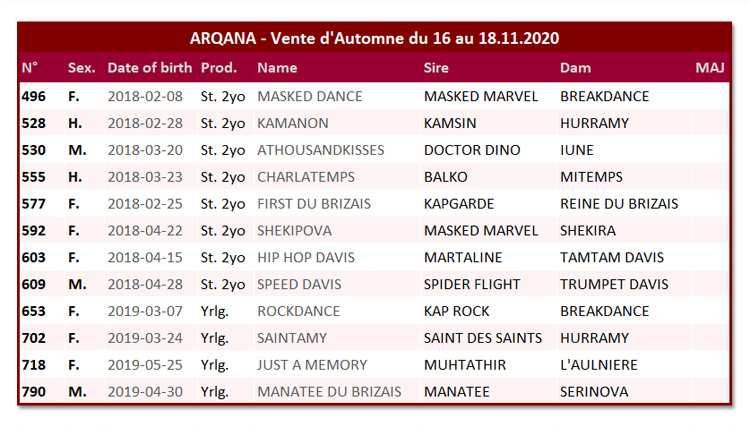This screenshot has width=750, height=427.
Task: Click the ROCKDANCE yearling name
Action: 298,311
